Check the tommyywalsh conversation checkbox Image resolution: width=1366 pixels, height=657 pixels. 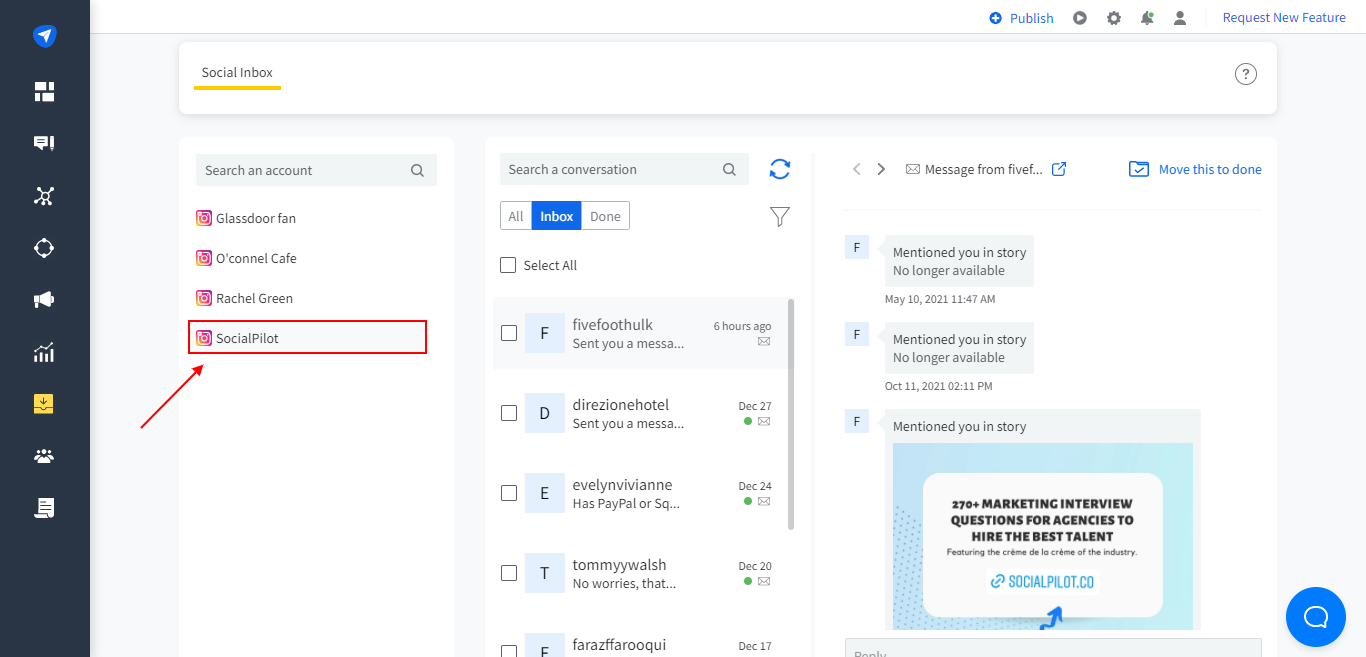pyautogui.click(x=509, y=573)
